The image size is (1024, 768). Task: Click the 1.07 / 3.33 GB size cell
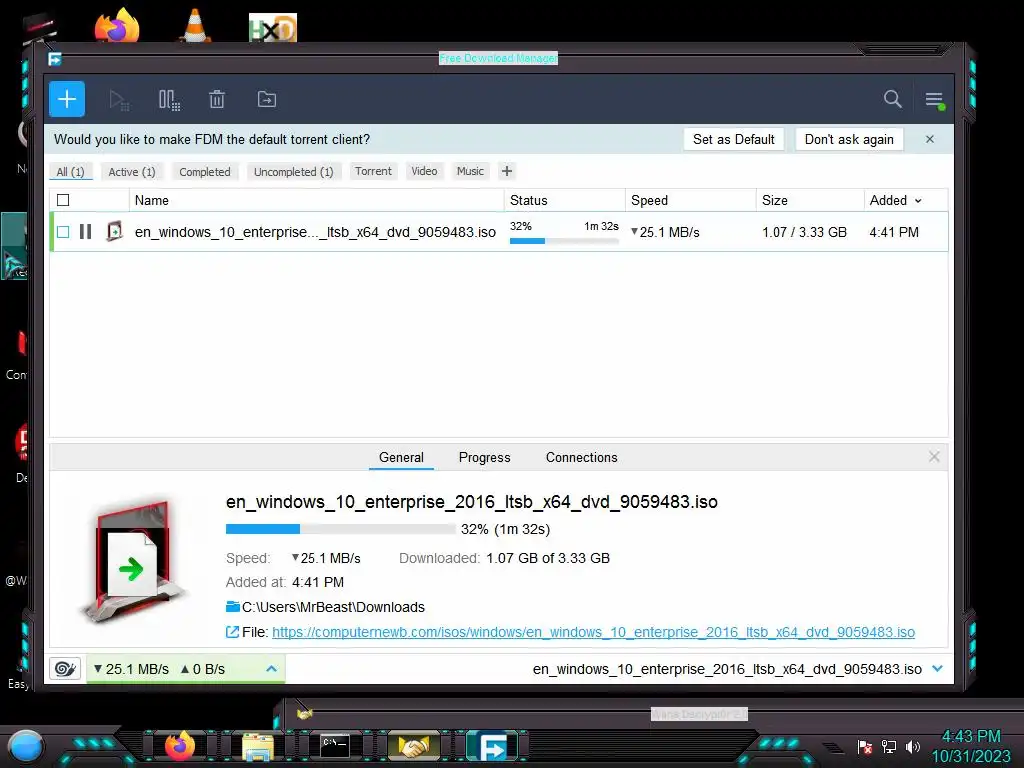[x=805, y=232]
